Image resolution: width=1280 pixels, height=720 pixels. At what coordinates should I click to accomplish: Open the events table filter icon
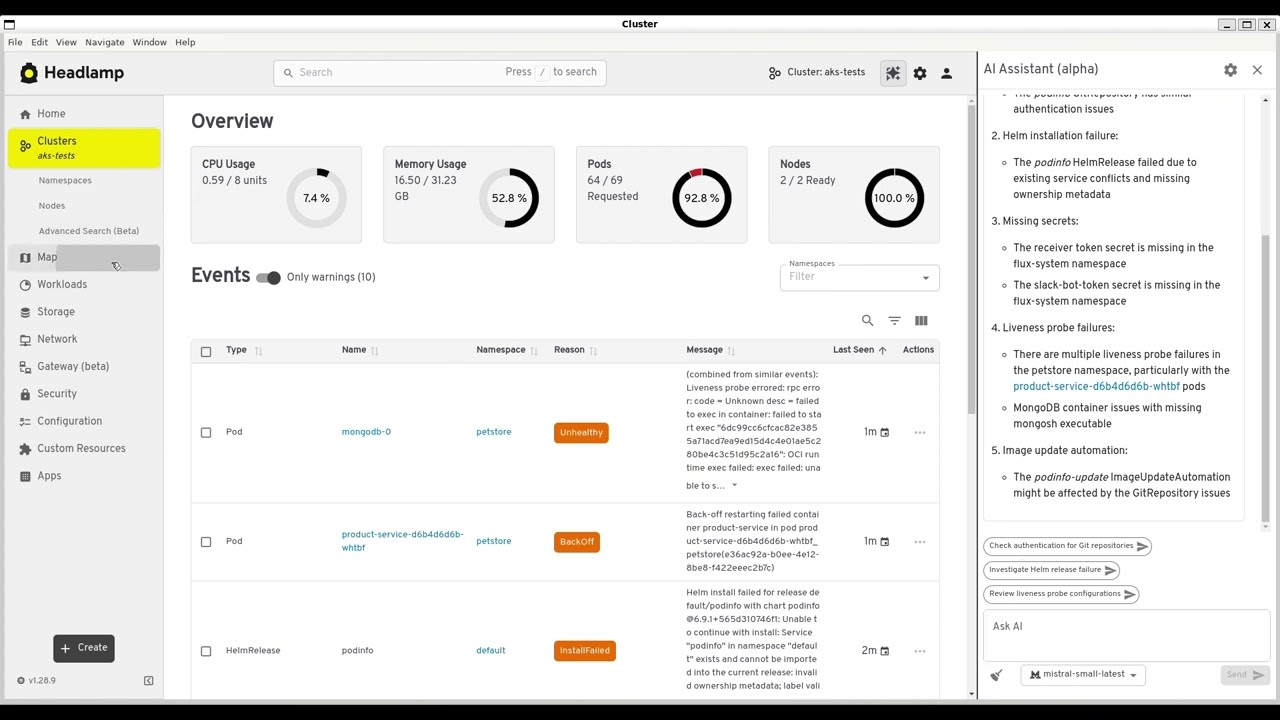(x=894, y=321)
